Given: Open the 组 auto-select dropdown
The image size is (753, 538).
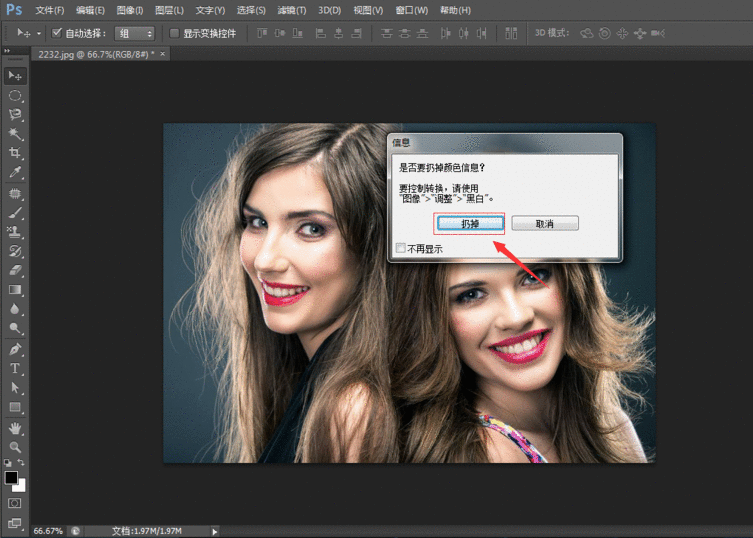Looking at the screenshot, I should pyautogui.click(x=134, y=33).
